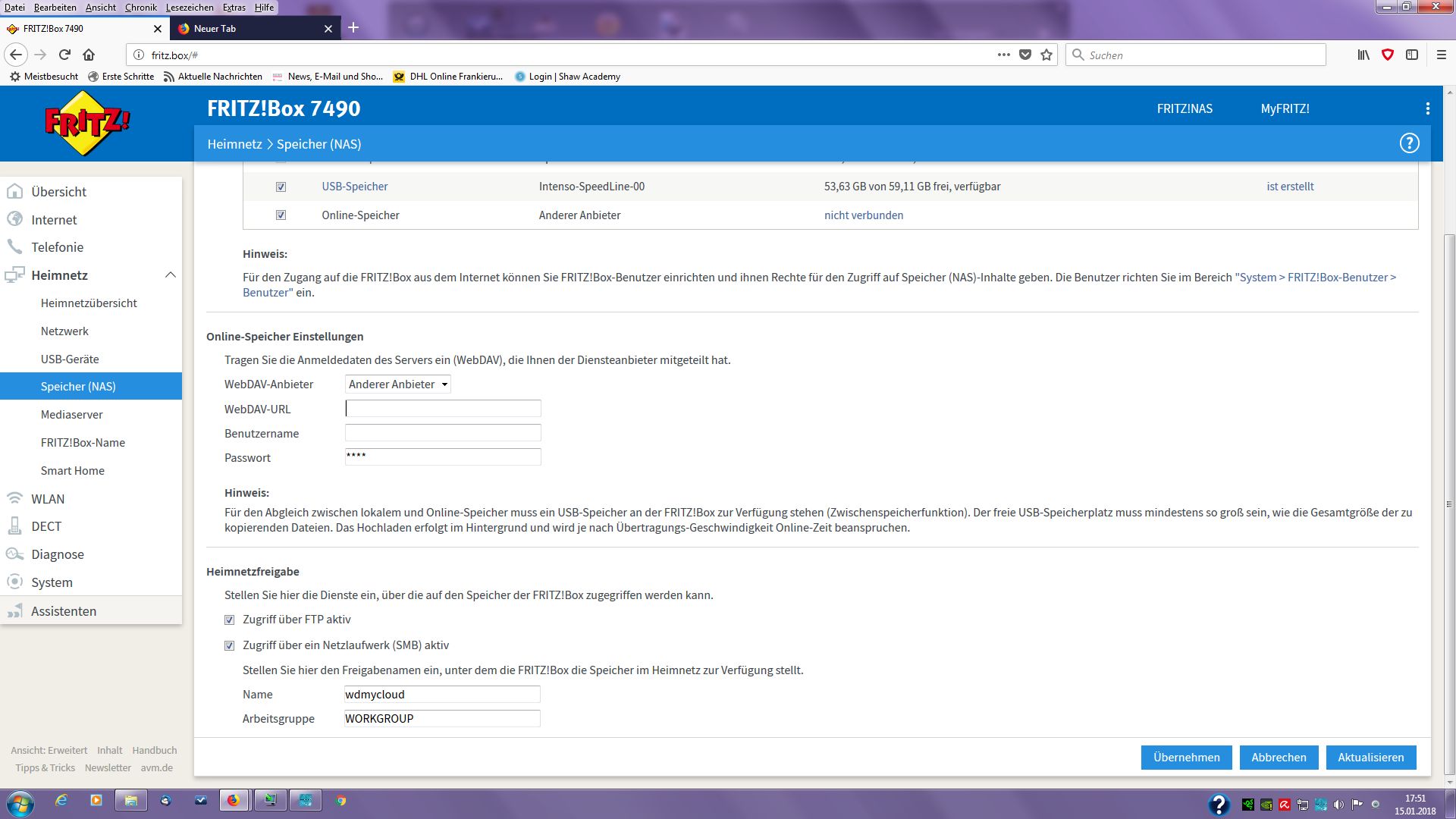Open WebDAV-Anbieter dropdown
Image resolution: width=1456 pixels, height=819 pixels.
click(397, 384)
